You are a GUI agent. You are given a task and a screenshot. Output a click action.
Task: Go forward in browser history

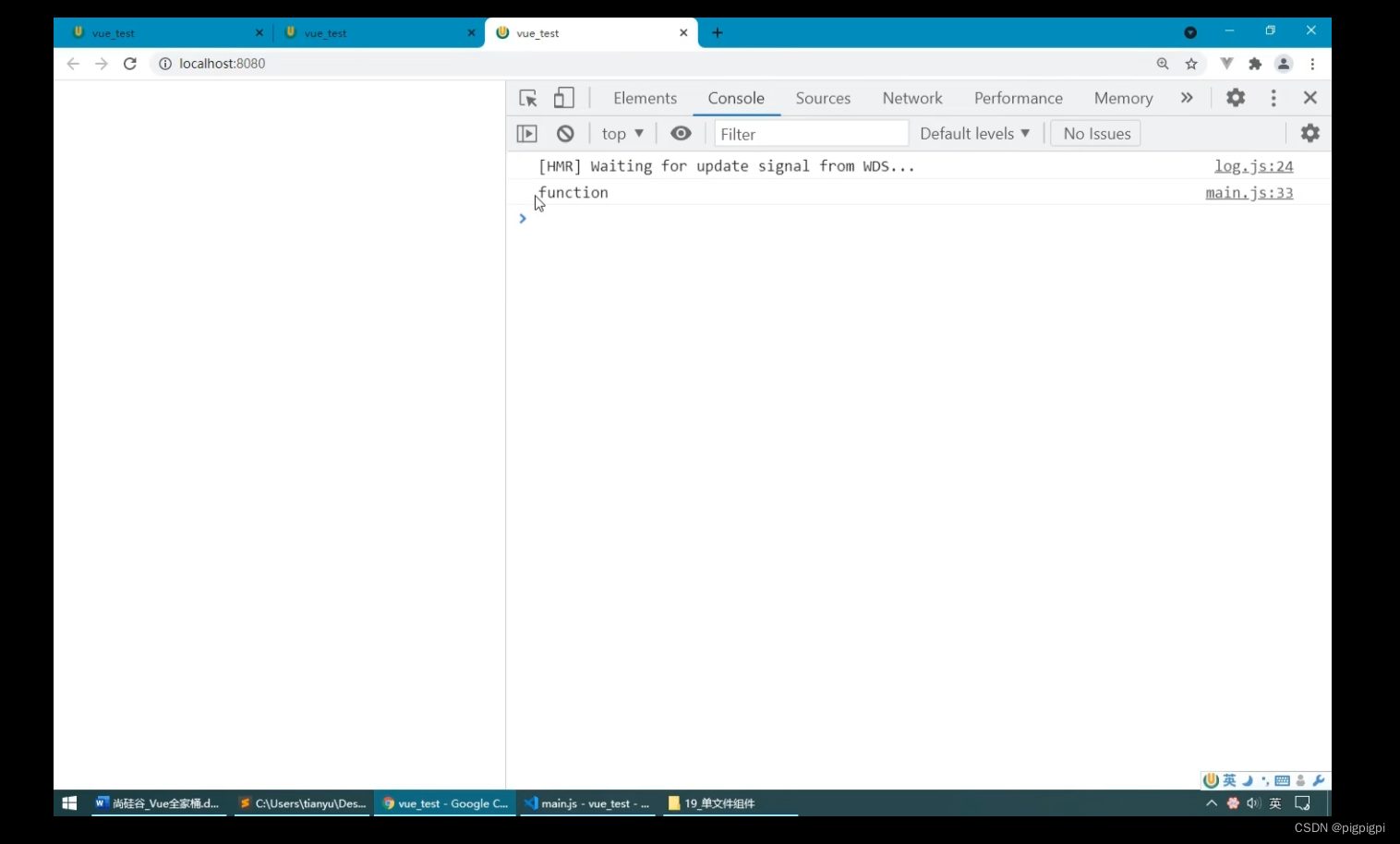(102, 64)
